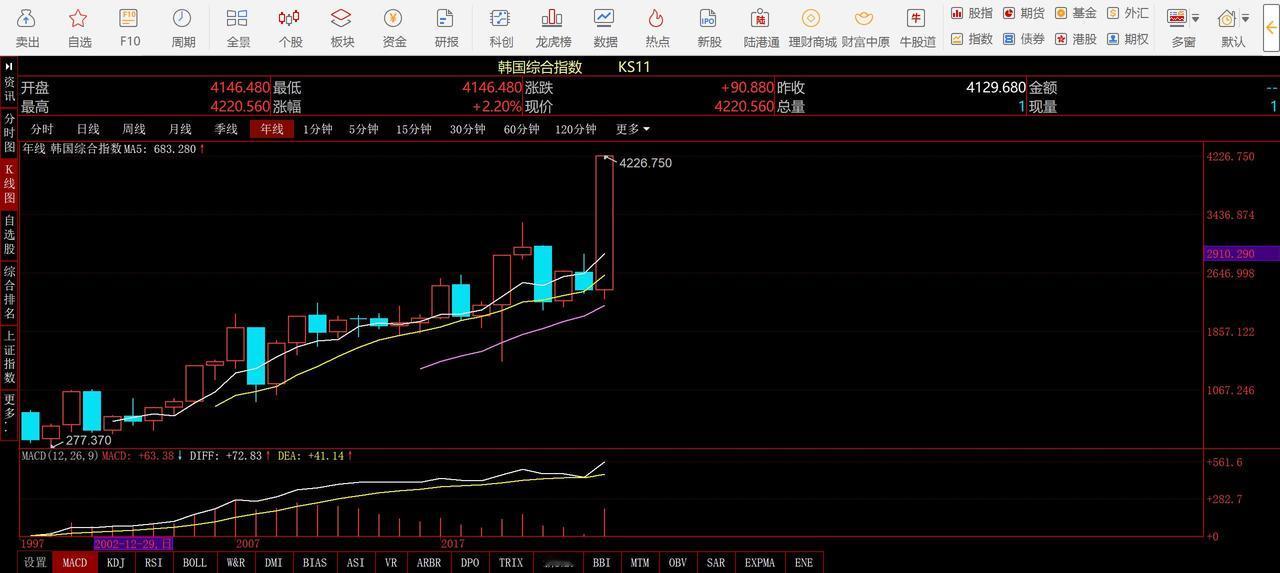Select the MACD indicator tab
The image size is (1280, 573).
pos(75,562)
